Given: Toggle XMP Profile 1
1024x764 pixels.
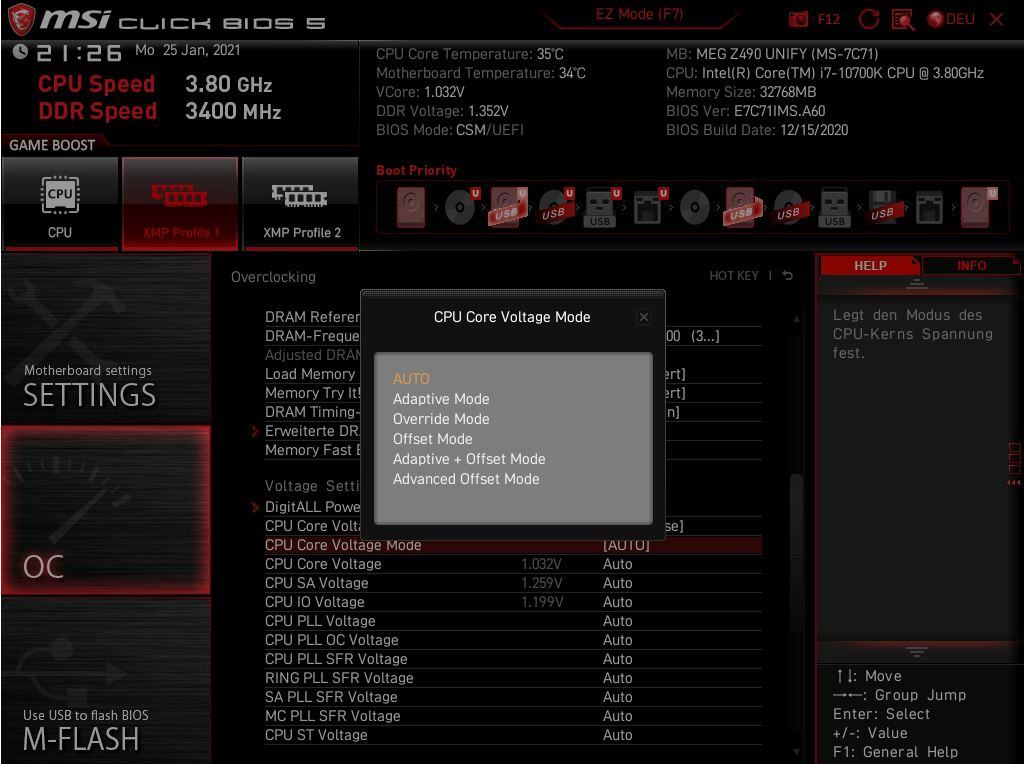Looking at the screenshot, I should pos(180,203).
